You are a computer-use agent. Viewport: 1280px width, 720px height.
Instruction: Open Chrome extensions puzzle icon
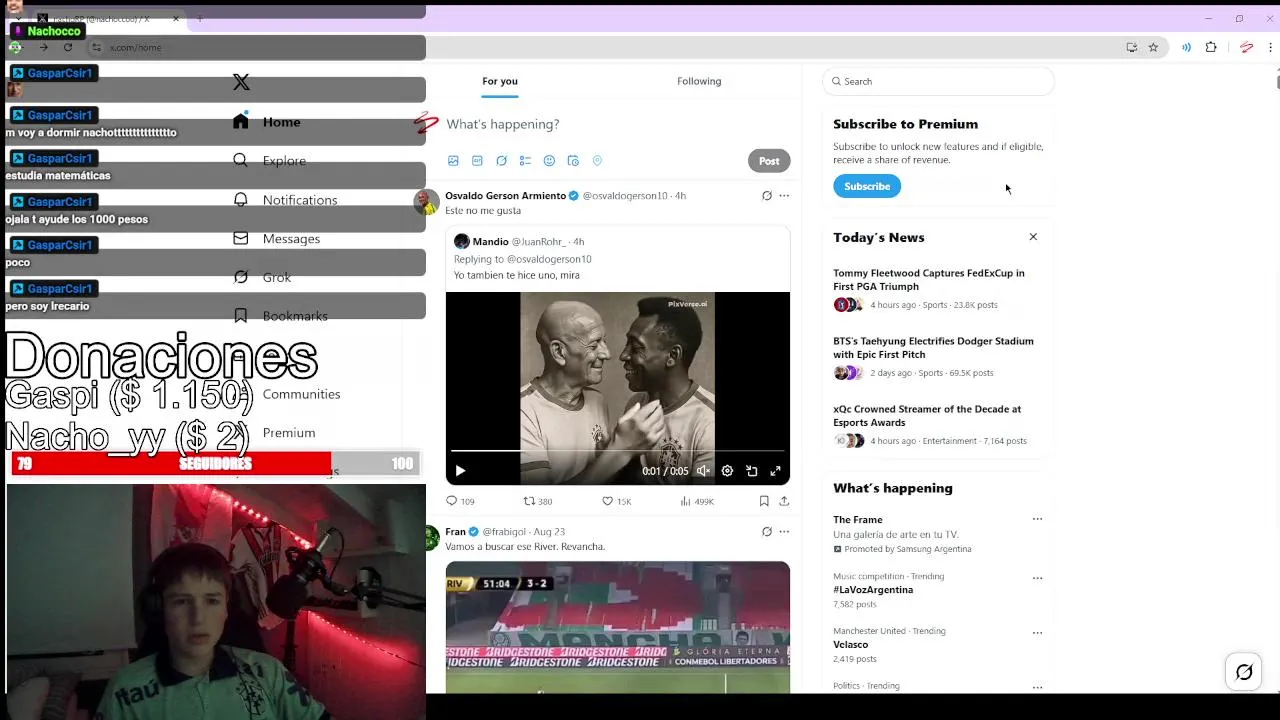pos(1211,47)
